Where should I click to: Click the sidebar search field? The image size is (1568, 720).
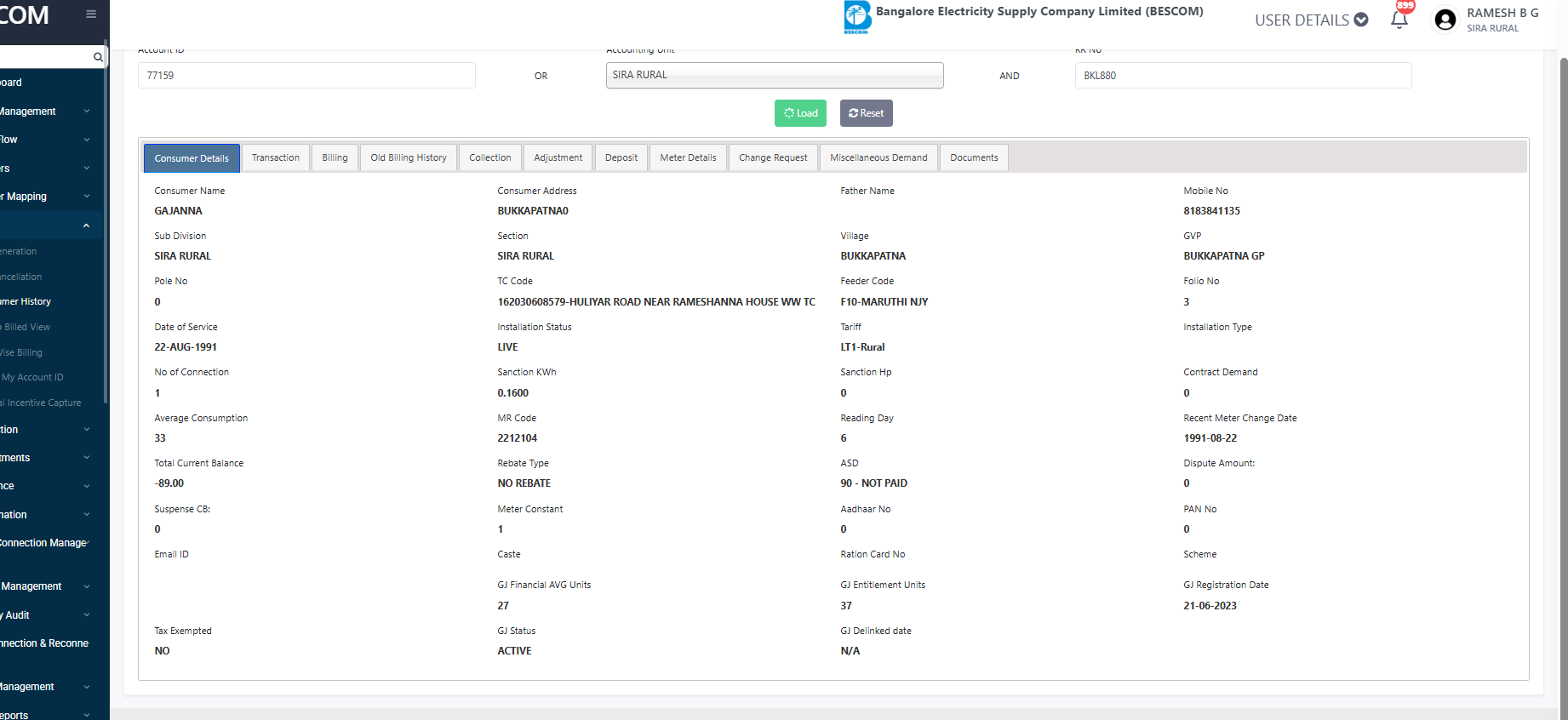click(44, 57)
